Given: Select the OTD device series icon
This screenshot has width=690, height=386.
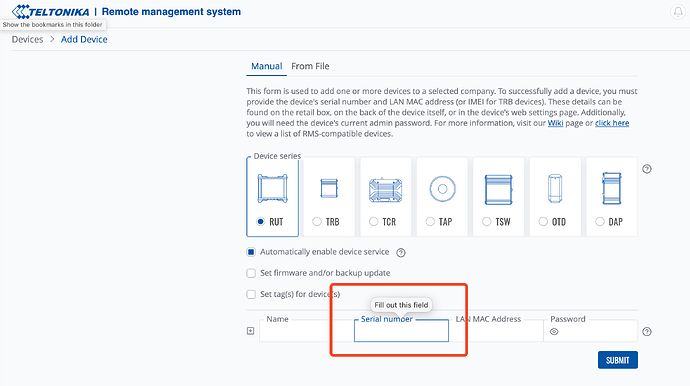Looking at the screenshot, I should (x=555, y=188).
